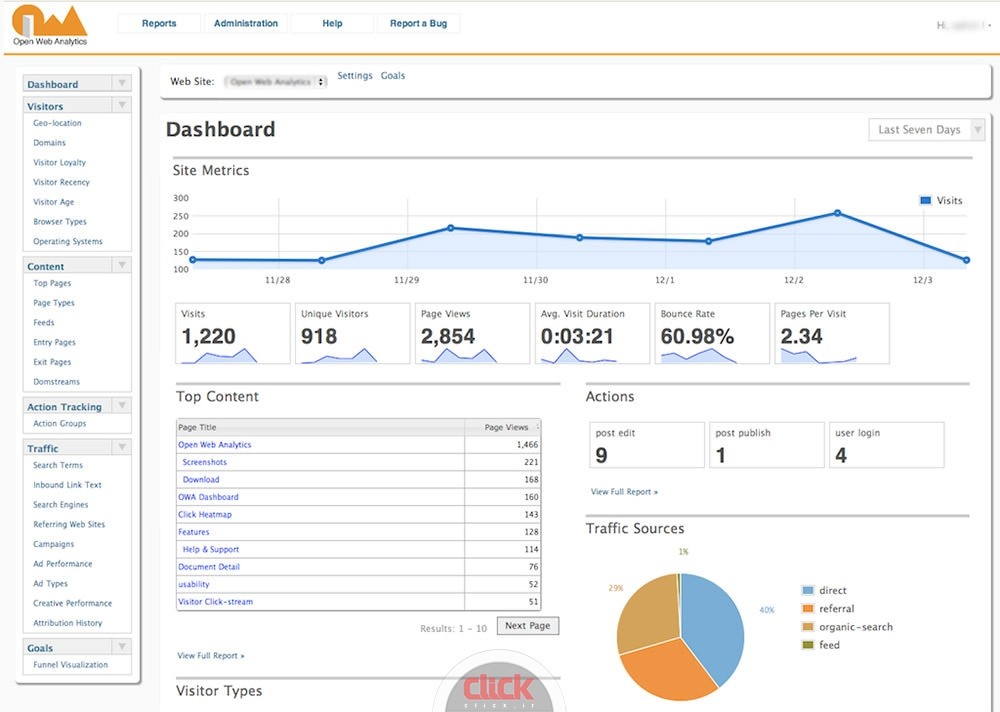1000x712 pixels.
Task: Collapse the Action Tracking section arrow
Action: (122, 406)
